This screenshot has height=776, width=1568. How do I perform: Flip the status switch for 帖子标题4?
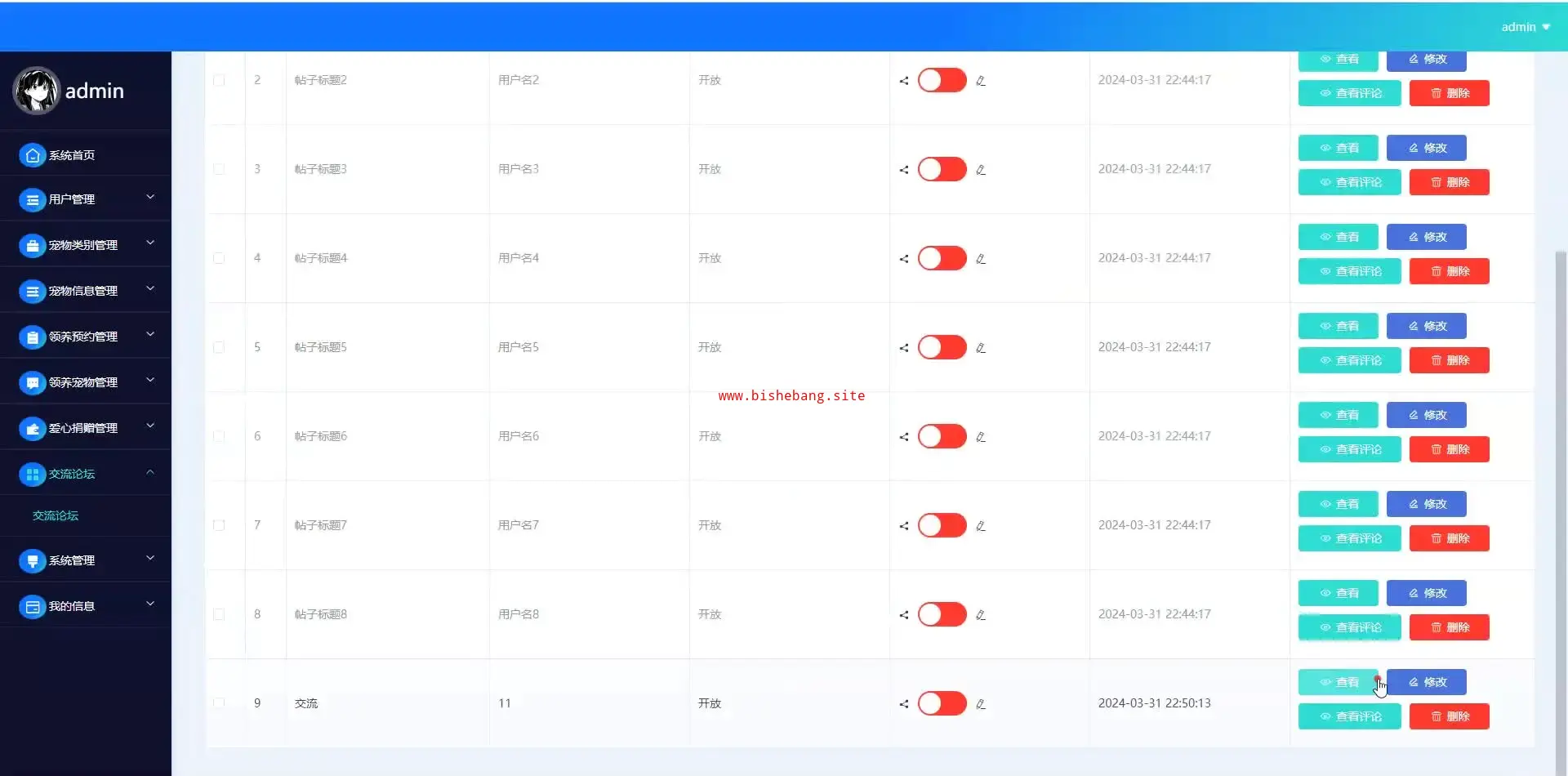coord(942,258)
